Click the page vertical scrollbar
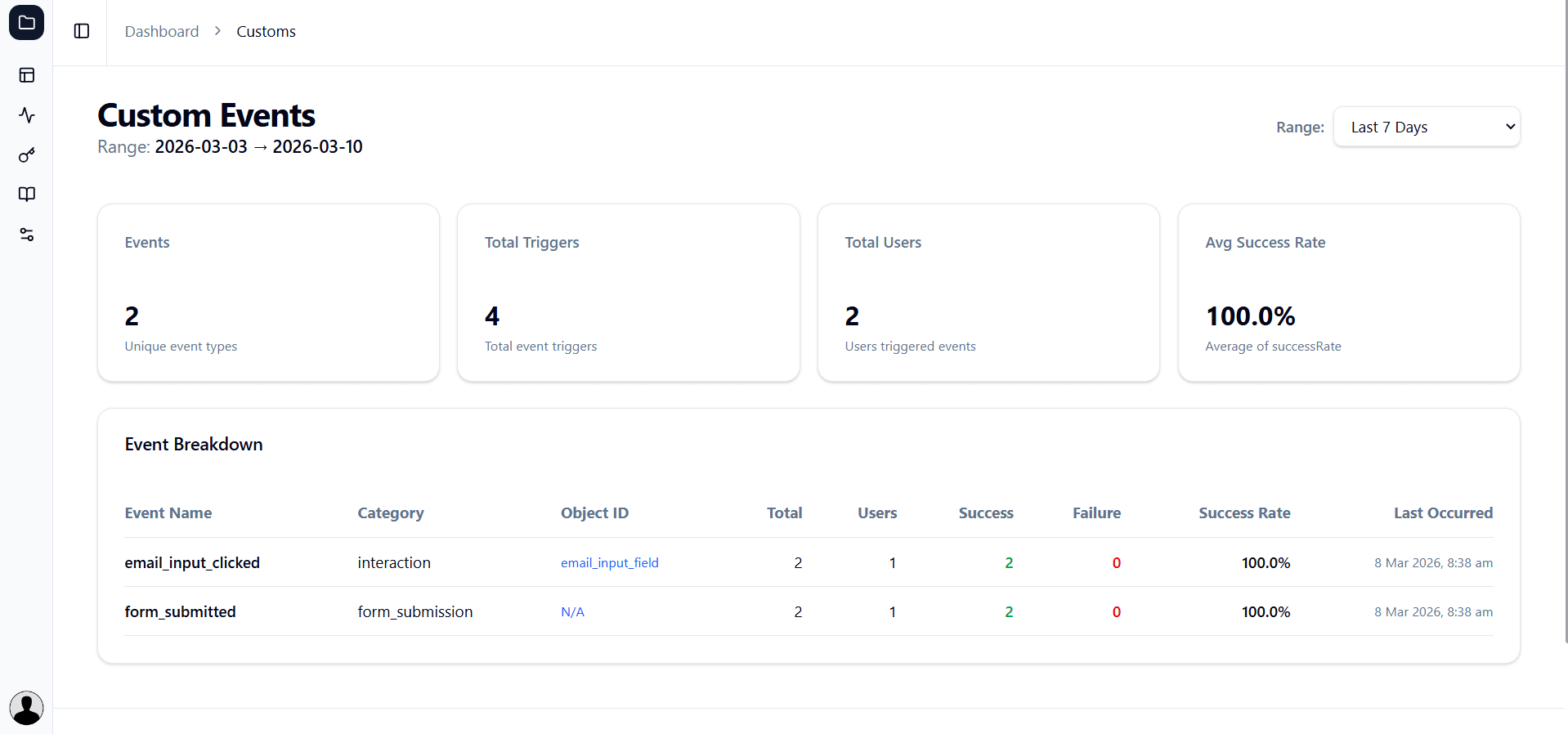The image size is (1568, 734). pyautogui.click(x=1565, y=322)
